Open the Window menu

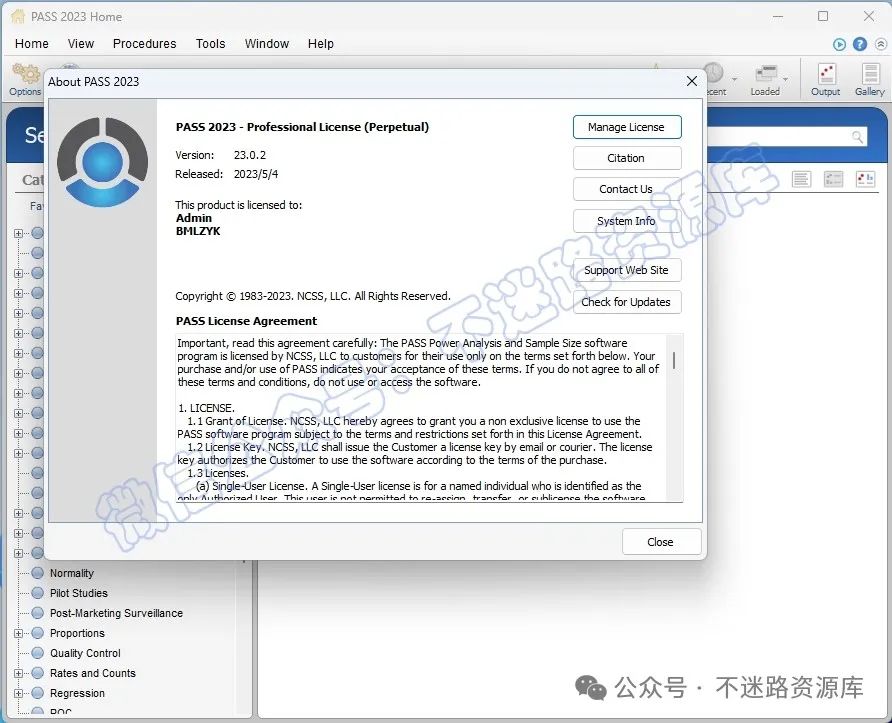pos(267,44)
